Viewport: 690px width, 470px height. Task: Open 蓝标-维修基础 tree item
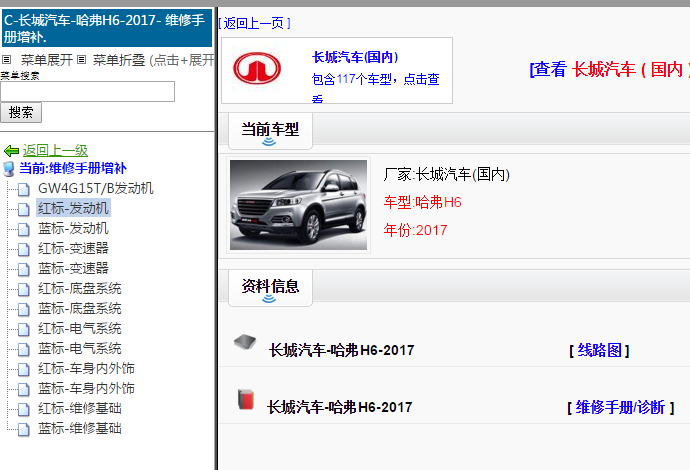pos(80,429)
